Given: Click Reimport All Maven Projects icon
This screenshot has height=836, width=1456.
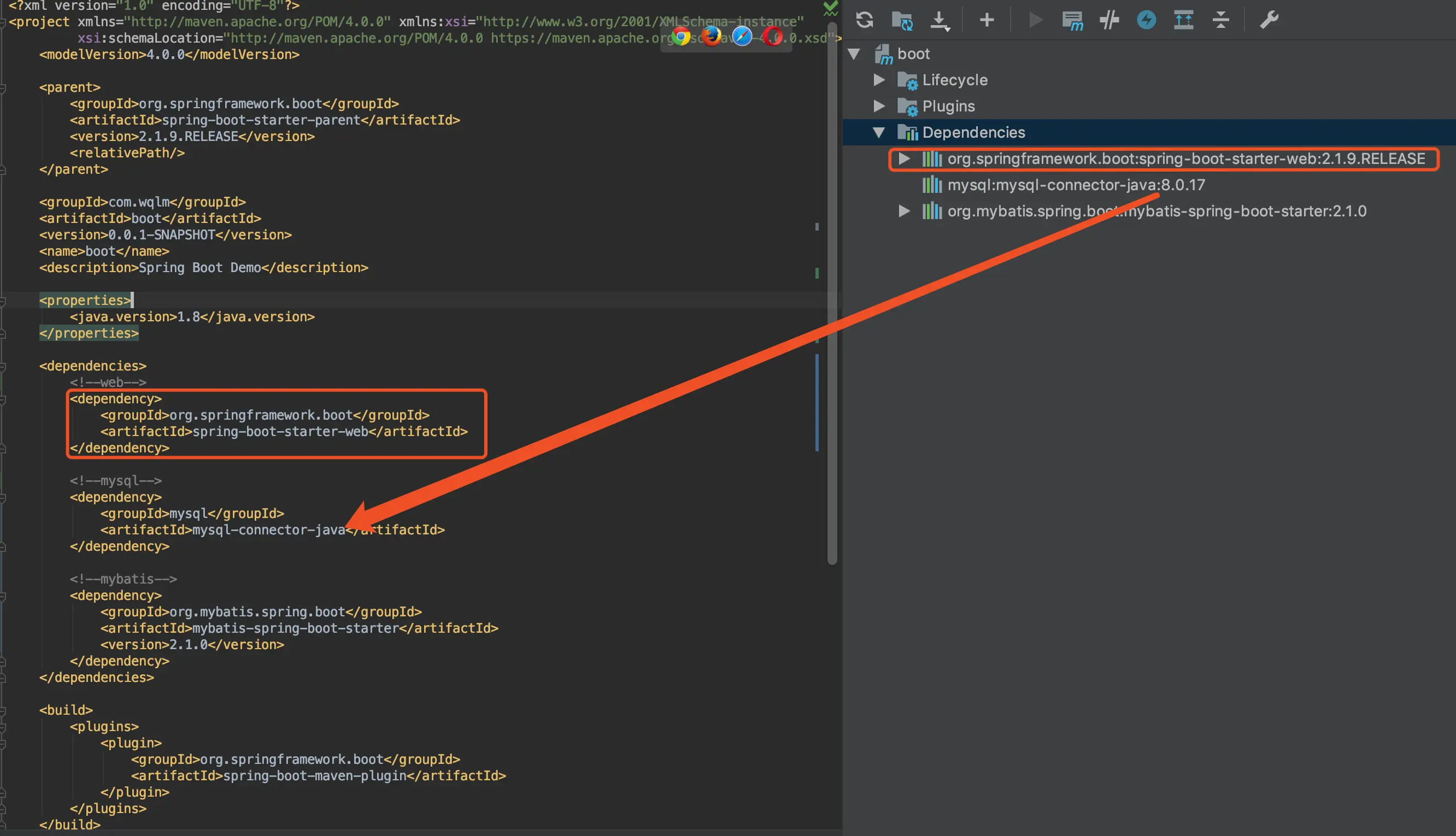Looking at the screenshot, I should (x=864, y=20).
